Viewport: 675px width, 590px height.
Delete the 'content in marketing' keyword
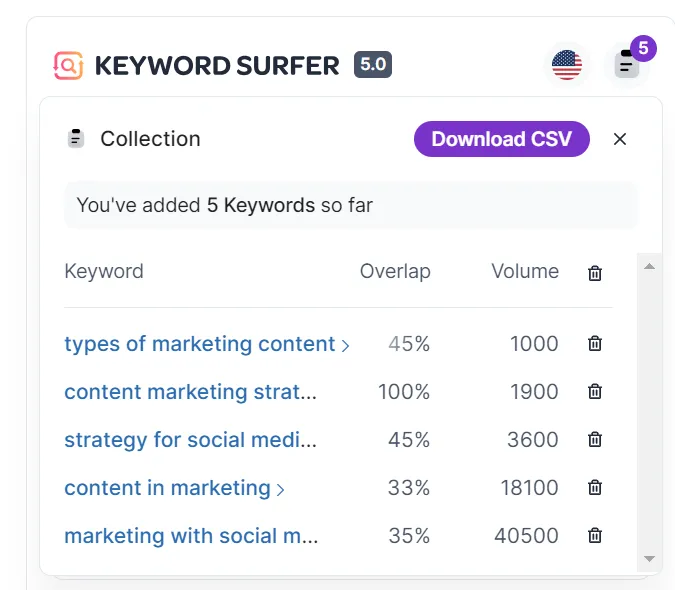click(x=595, y=488)
